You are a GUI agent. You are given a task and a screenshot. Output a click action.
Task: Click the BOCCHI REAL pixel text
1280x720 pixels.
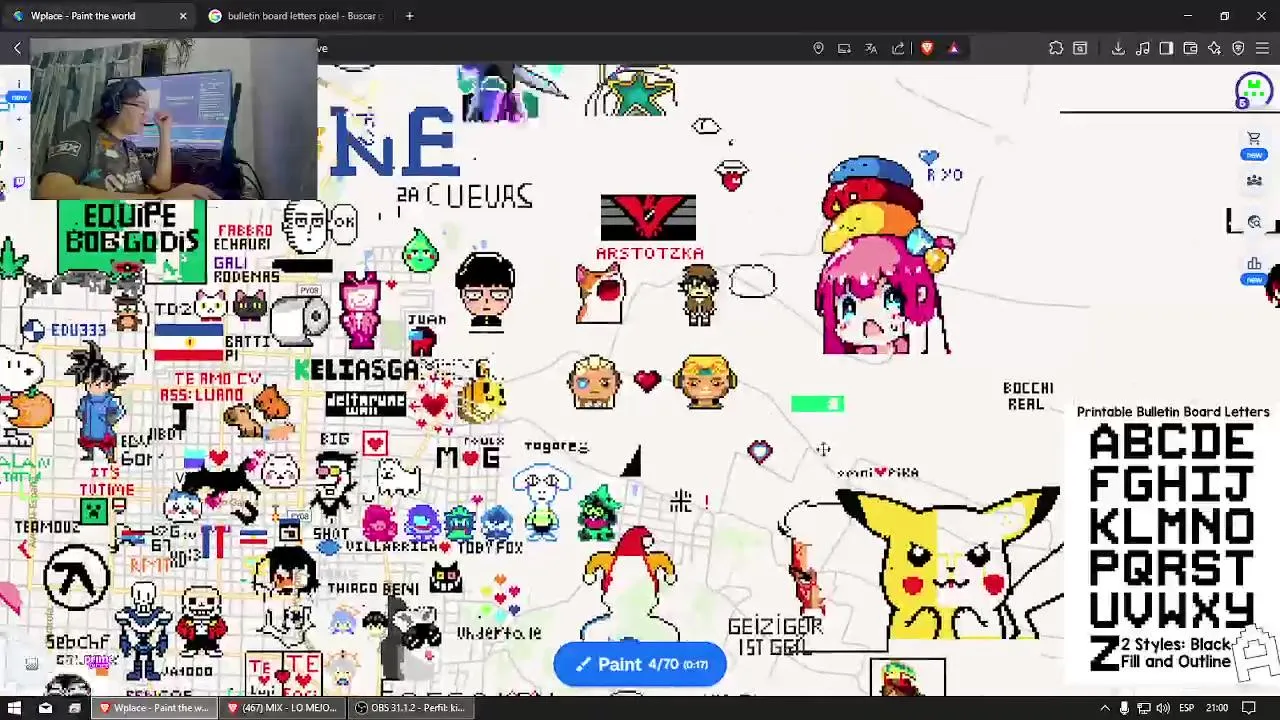tap(1028, 396)
